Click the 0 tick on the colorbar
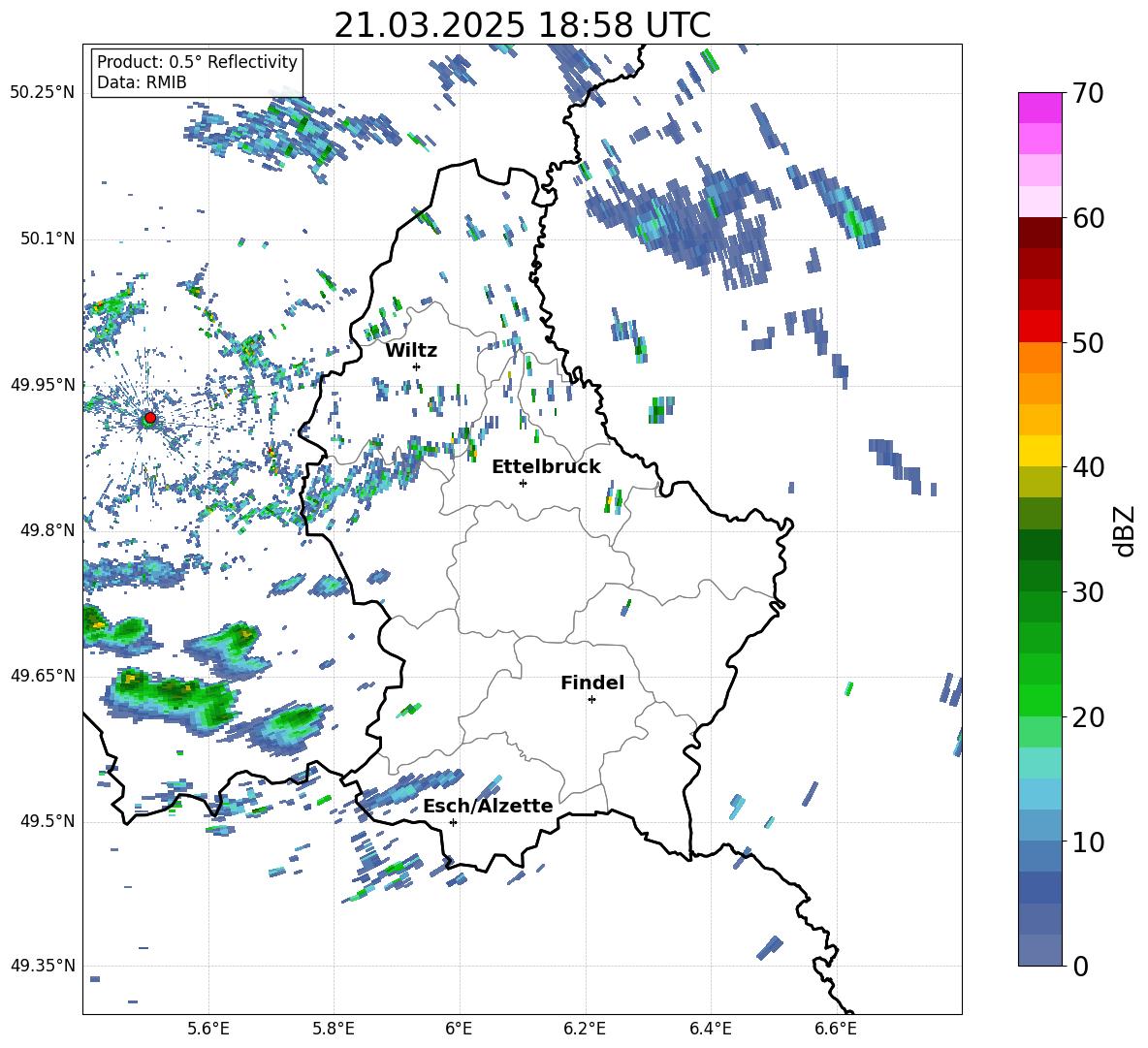 pyautogui.click(x=1080, y=967)
